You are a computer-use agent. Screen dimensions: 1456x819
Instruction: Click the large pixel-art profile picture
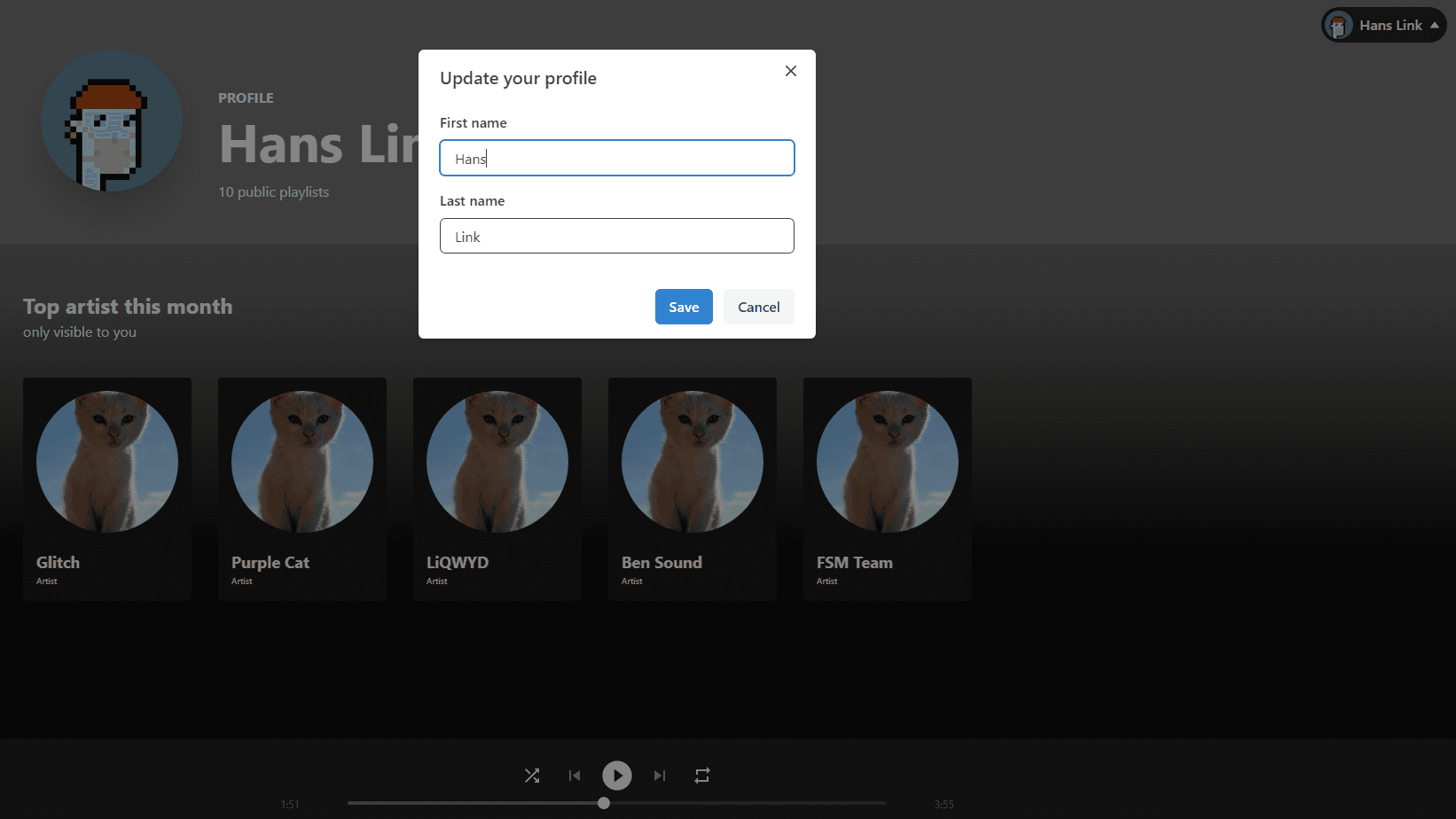[x=112, y=121]
